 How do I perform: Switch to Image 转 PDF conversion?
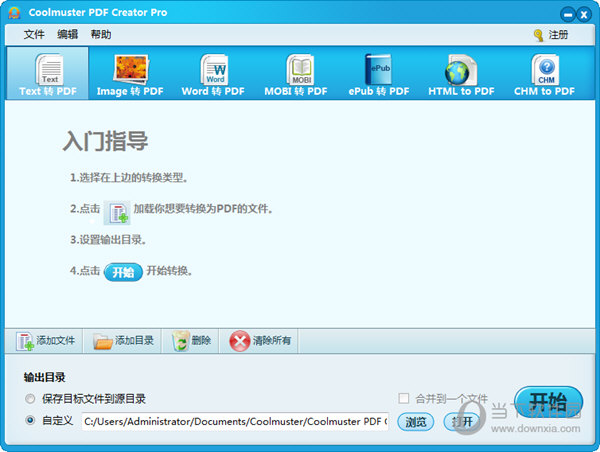tap(130, 74)
